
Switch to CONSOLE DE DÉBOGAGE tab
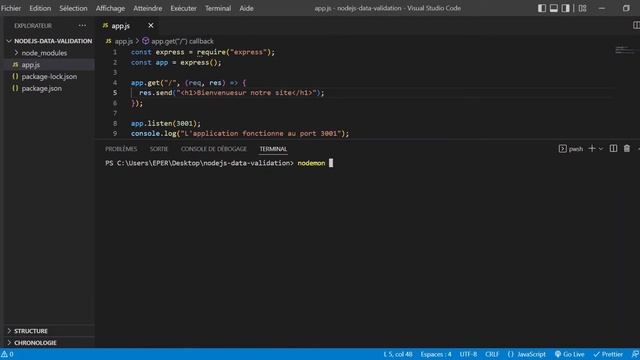(x=213, y=149)
